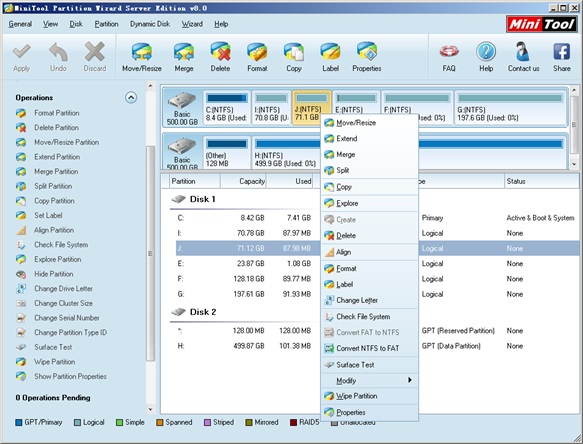Choose Explore Partition in Operations panel
Image resolution: width=583 pixels, height=444 pixels.
point(57,259)
